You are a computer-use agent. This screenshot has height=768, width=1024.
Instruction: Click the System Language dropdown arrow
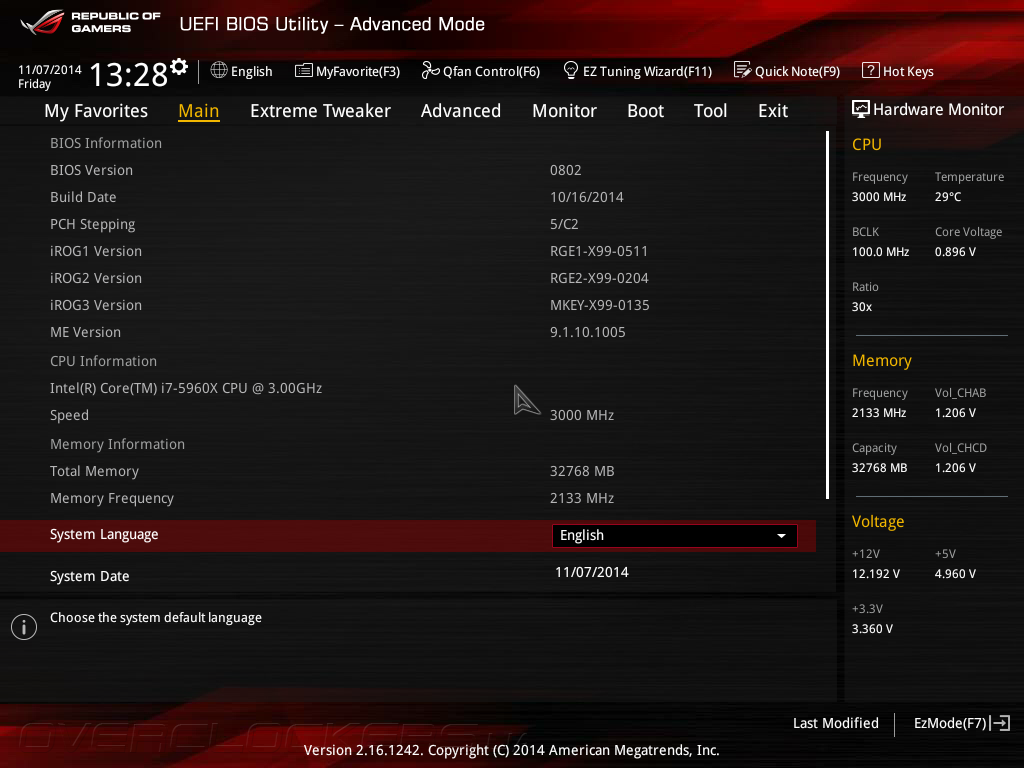pos(781,536)
